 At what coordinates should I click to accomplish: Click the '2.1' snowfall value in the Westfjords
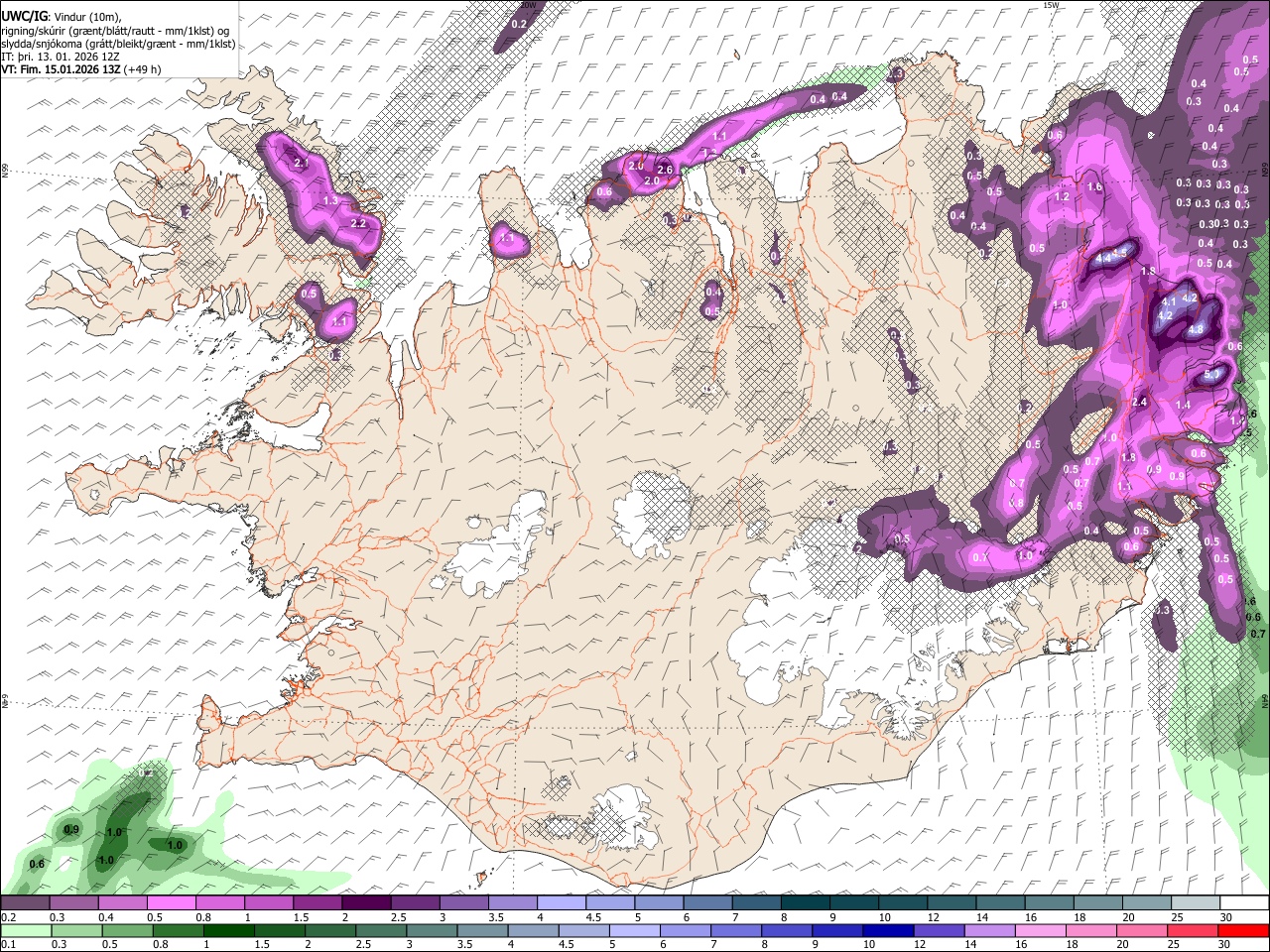[302, 162]
